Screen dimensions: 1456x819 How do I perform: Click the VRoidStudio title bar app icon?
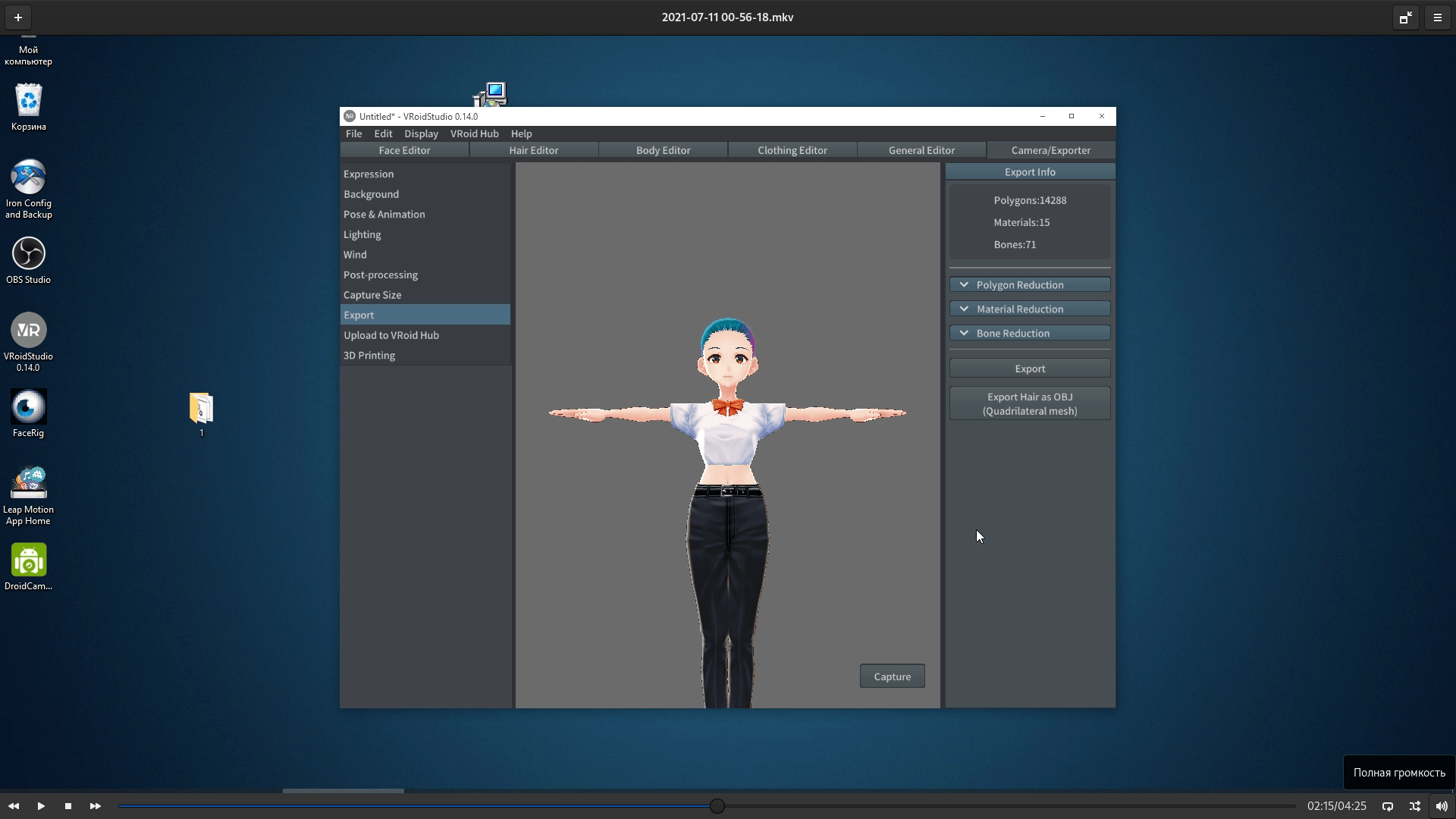pyautogui.click(x=350, y=116)
